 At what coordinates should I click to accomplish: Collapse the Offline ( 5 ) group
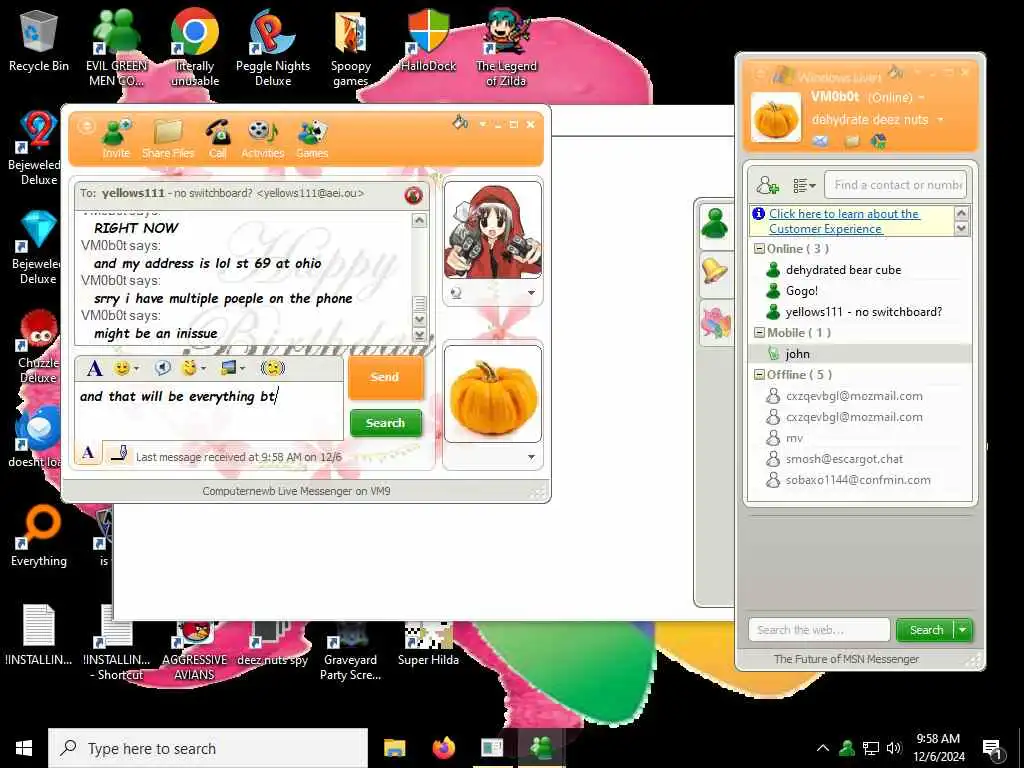(x=759, y=375)
